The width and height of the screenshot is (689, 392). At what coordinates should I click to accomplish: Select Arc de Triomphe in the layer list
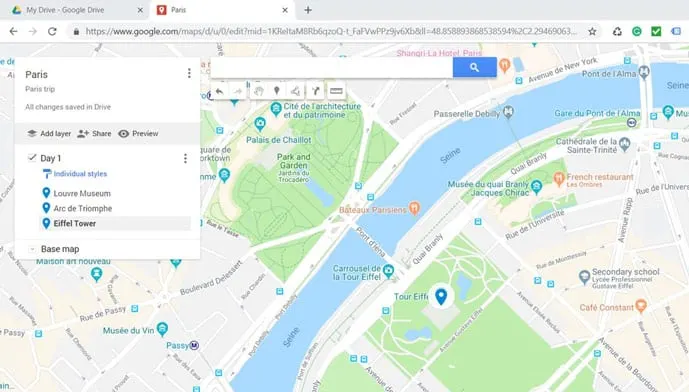[x=83, y=208]
